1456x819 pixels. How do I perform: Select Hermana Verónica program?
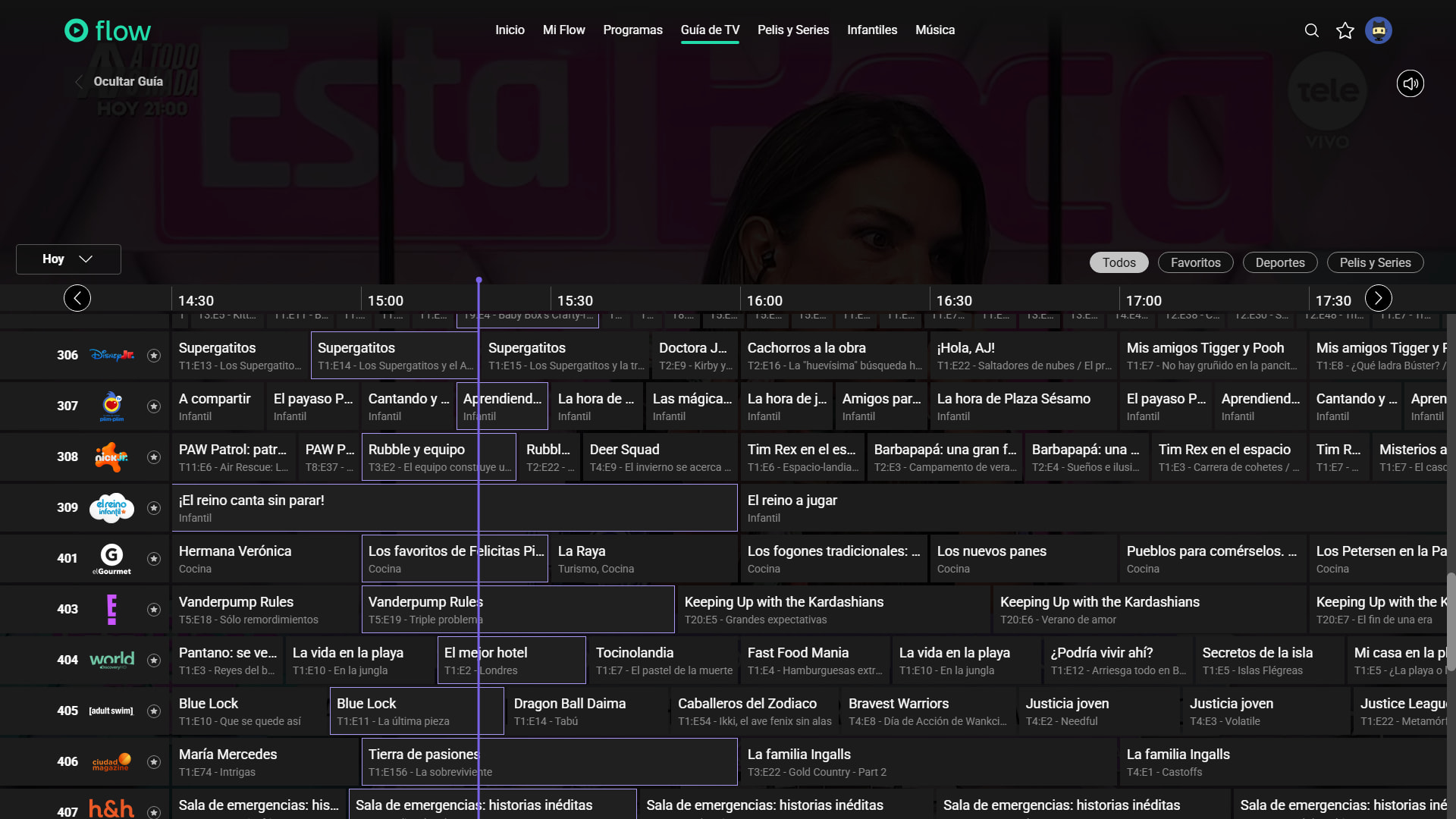click(265, 559)
